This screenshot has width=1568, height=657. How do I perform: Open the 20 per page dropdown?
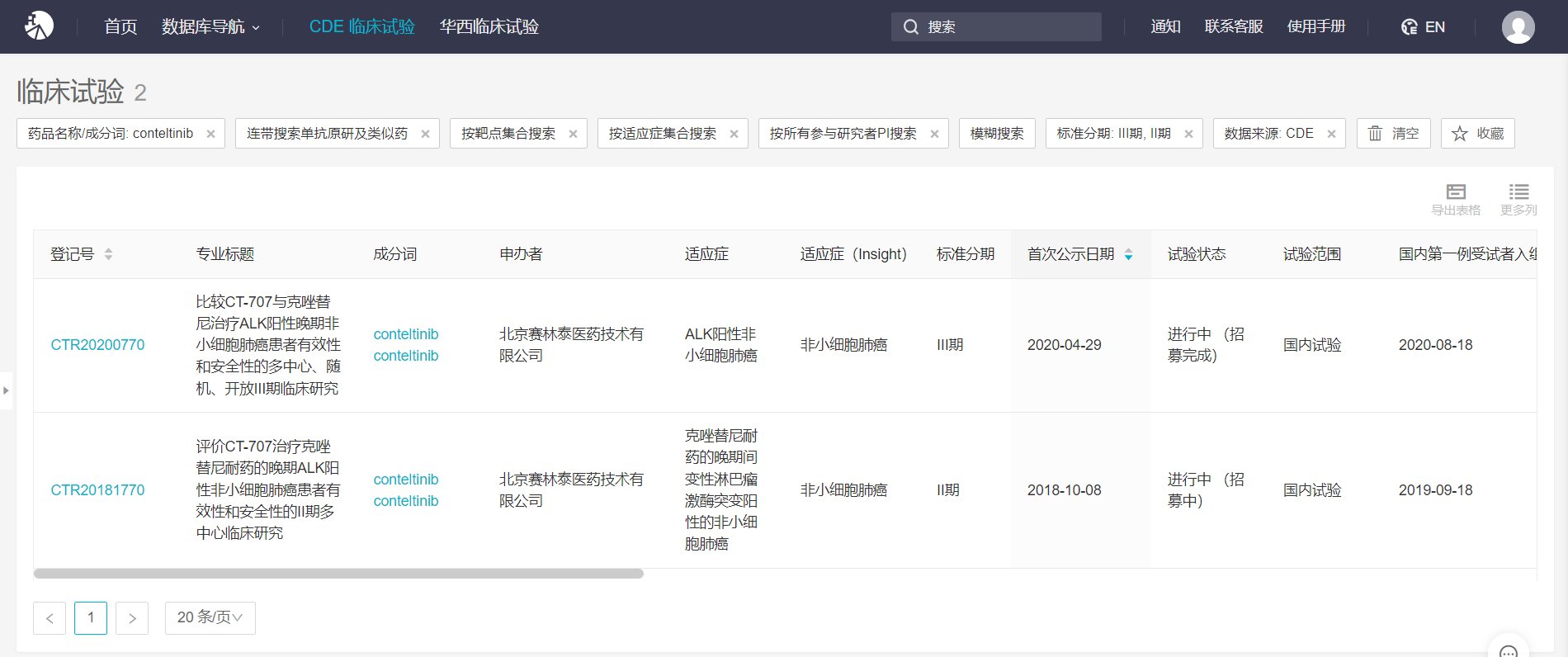pos(210,617)
